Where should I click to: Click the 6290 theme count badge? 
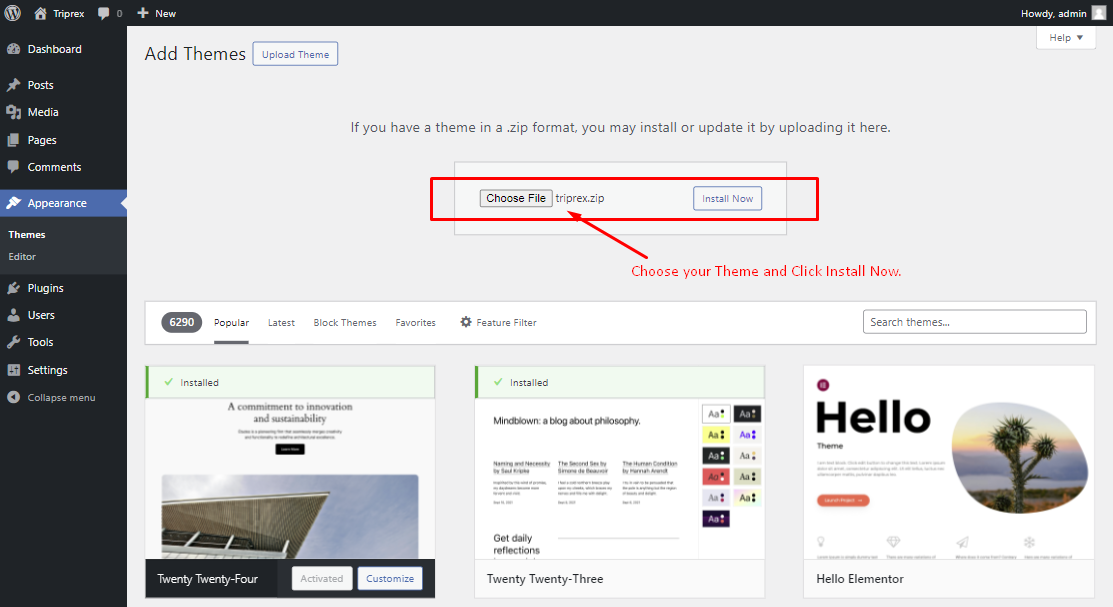click(182, 322)
